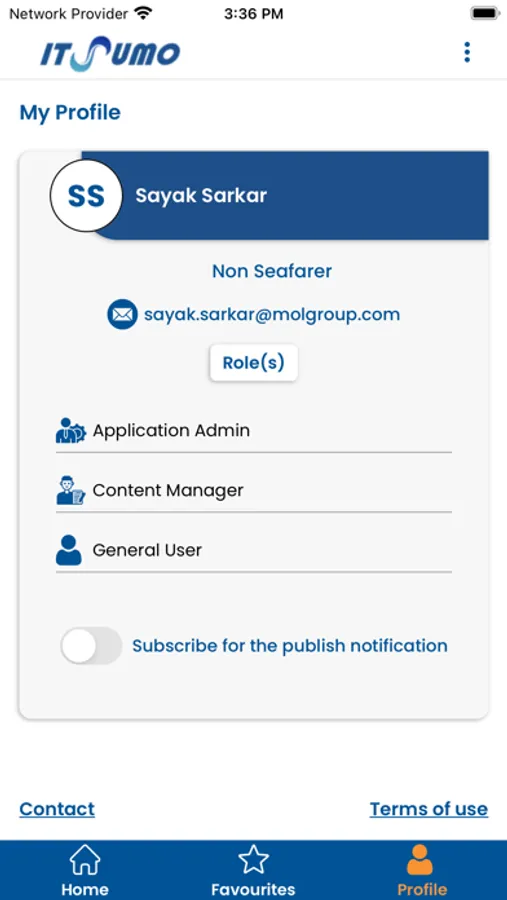Click the General User silhouette icon
Screen dimensions: 507x900
[x=69, y=550]
